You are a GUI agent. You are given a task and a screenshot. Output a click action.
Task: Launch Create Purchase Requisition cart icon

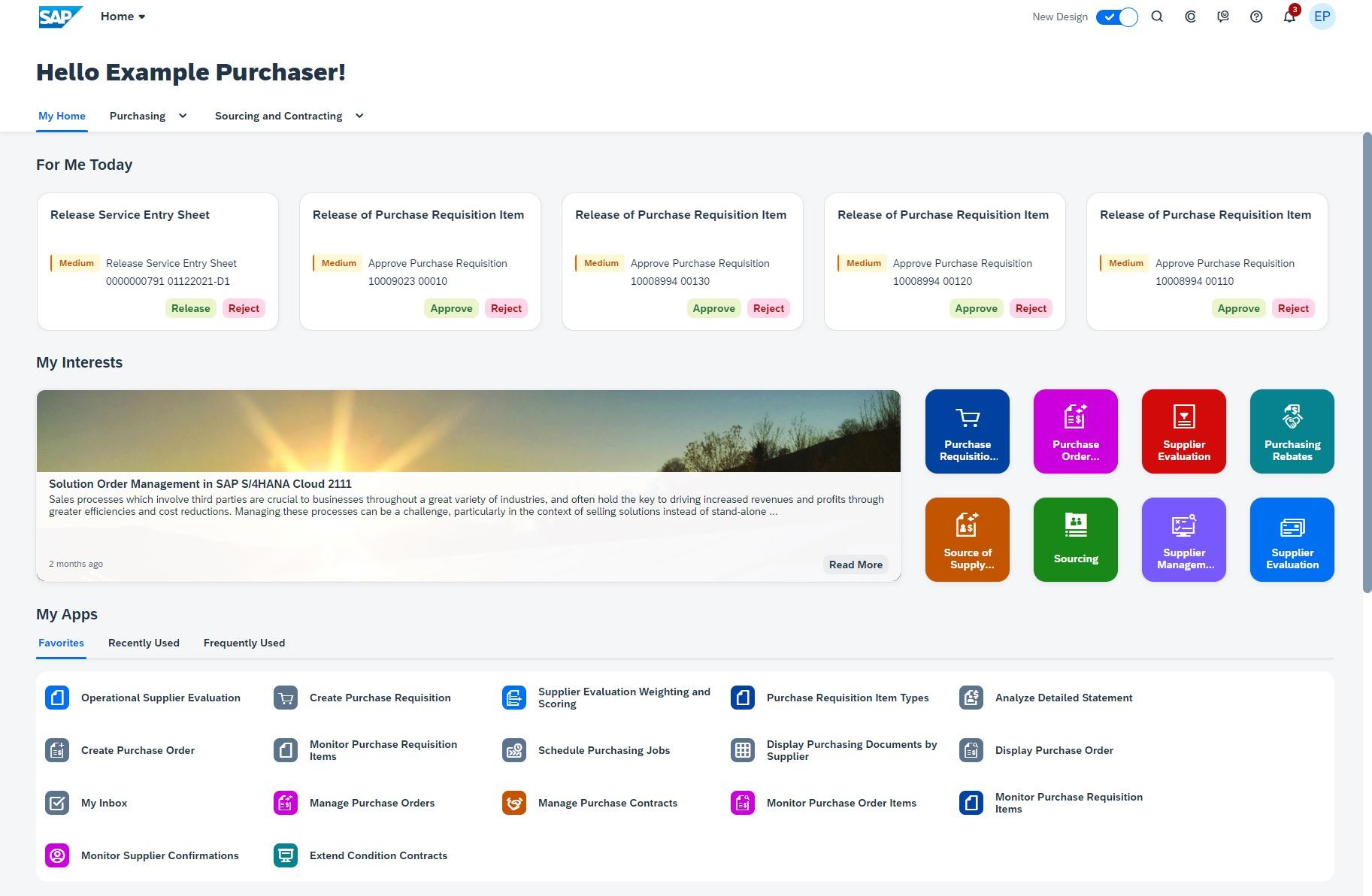point(286,698)
